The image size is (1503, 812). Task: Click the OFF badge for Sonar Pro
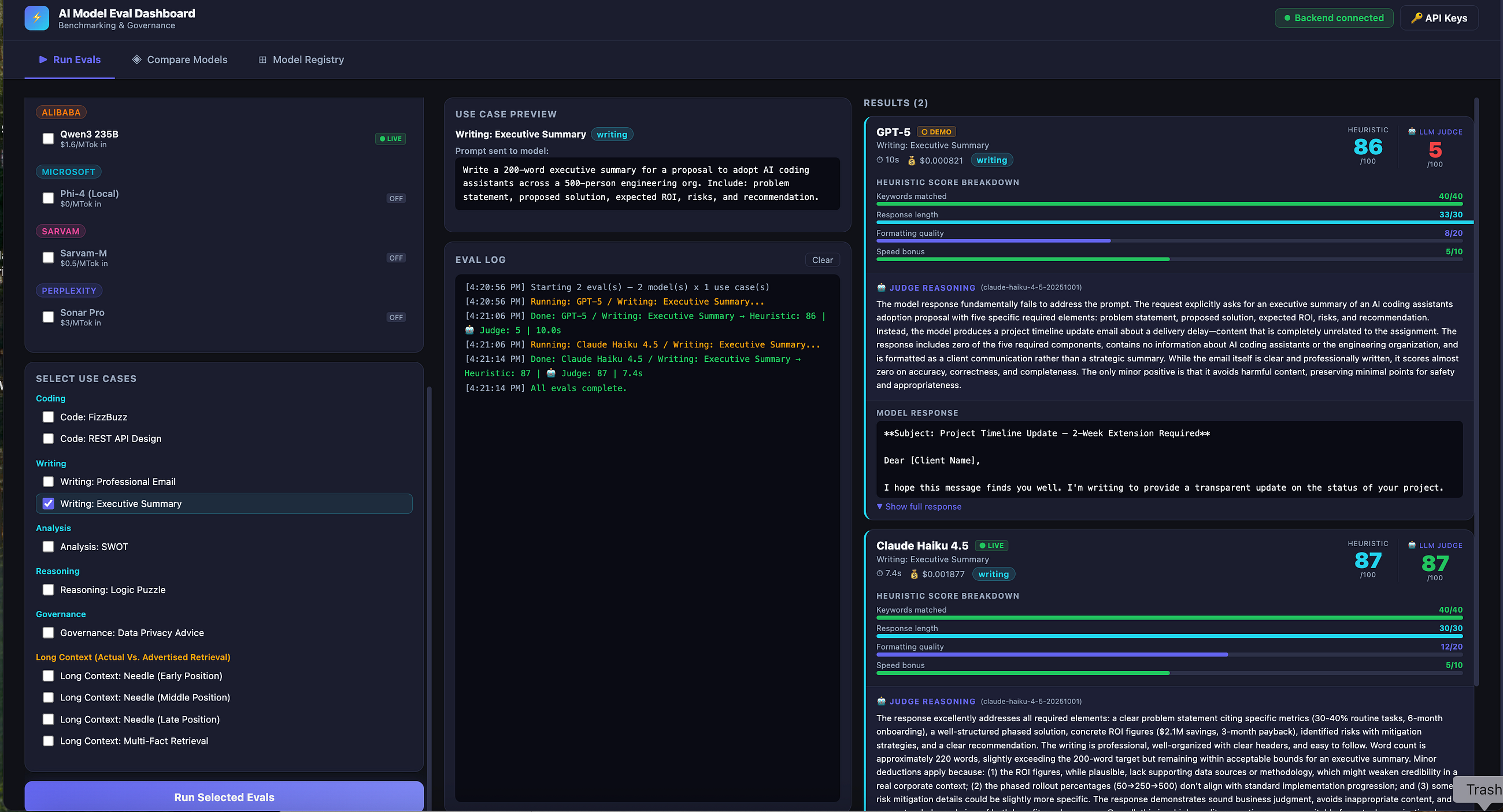tap(396, 317)
